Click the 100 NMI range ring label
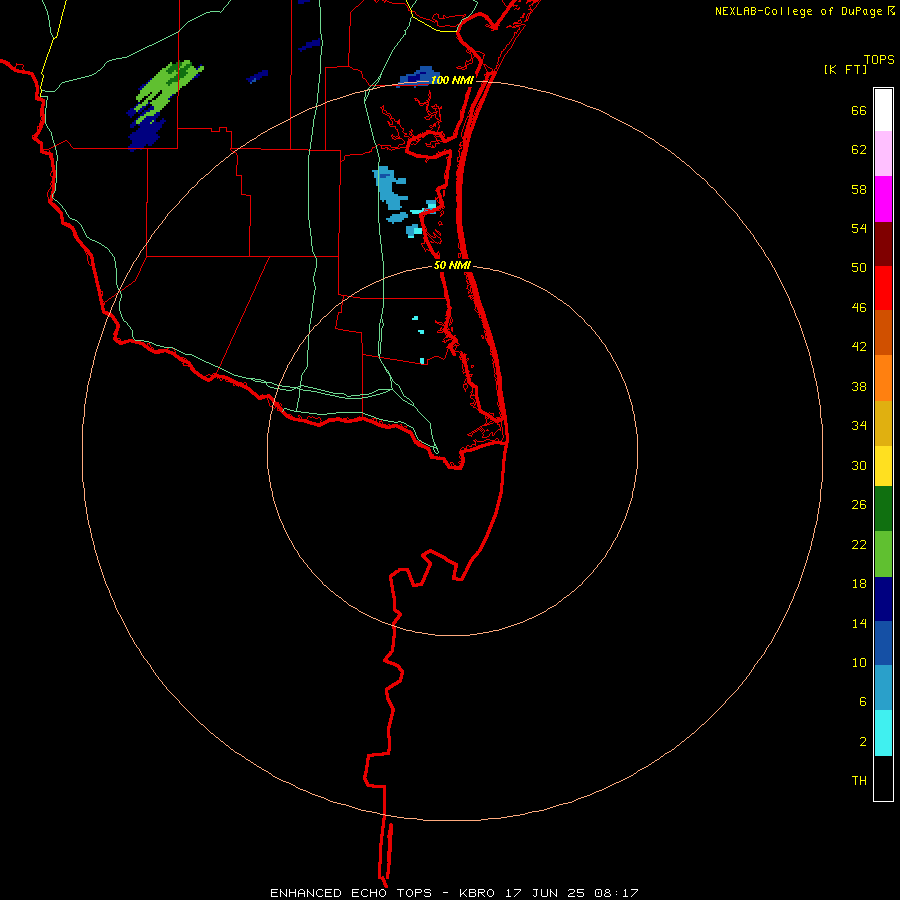The image size is (900, 900). [452, 80]
